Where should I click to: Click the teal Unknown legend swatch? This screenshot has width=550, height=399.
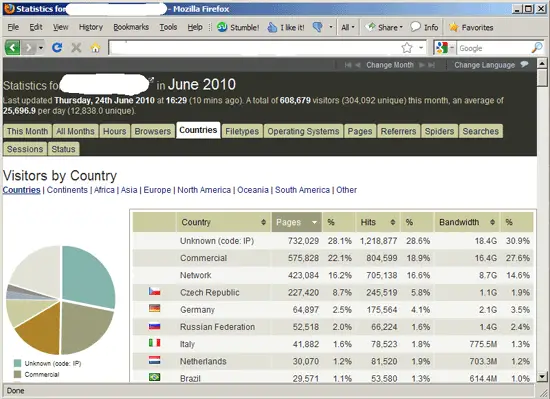(x=18, y=363)
